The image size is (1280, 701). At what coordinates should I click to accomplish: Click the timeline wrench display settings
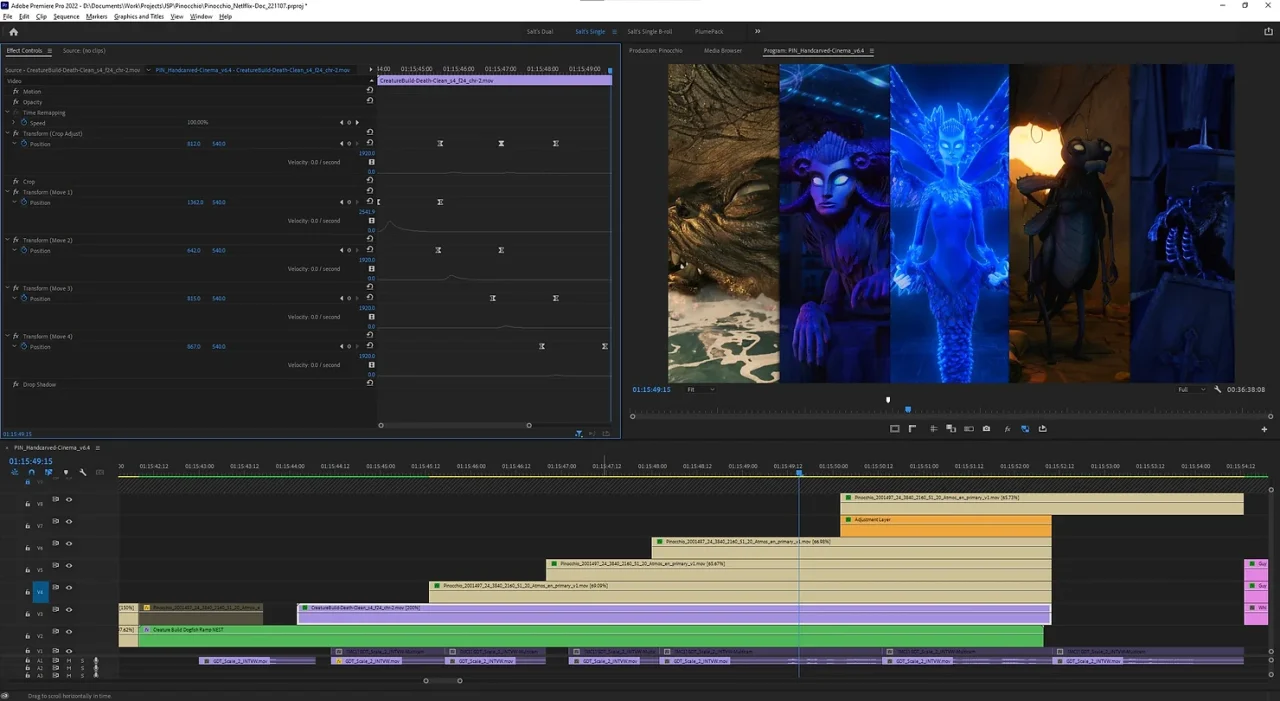(83, 472)
